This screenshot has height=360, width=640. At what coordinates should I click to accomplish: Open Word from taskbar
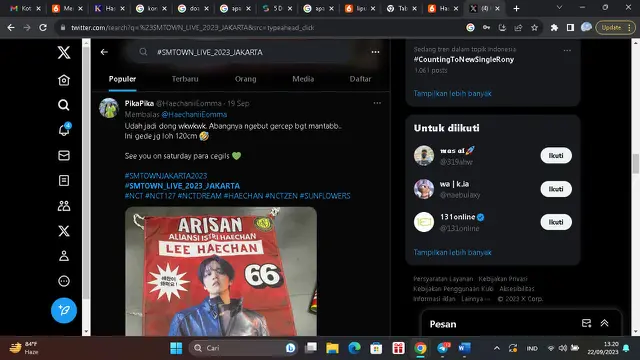(x=464, y=348)
